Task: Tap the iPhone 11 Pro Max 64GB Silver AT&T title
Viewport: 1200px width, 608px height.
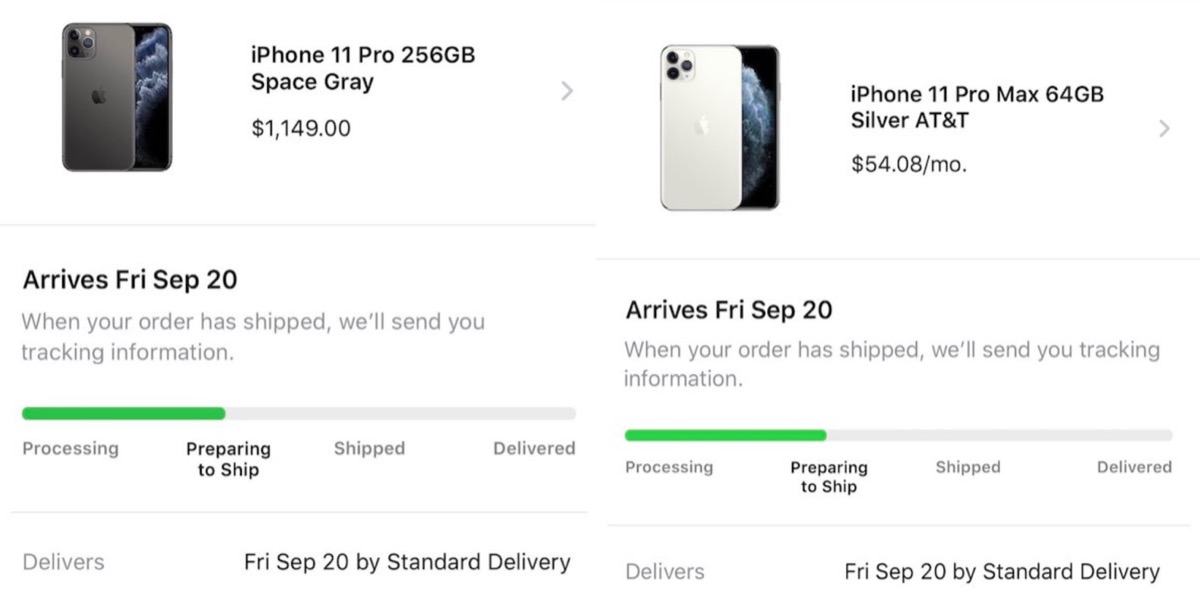Action: tap(976, 107)
